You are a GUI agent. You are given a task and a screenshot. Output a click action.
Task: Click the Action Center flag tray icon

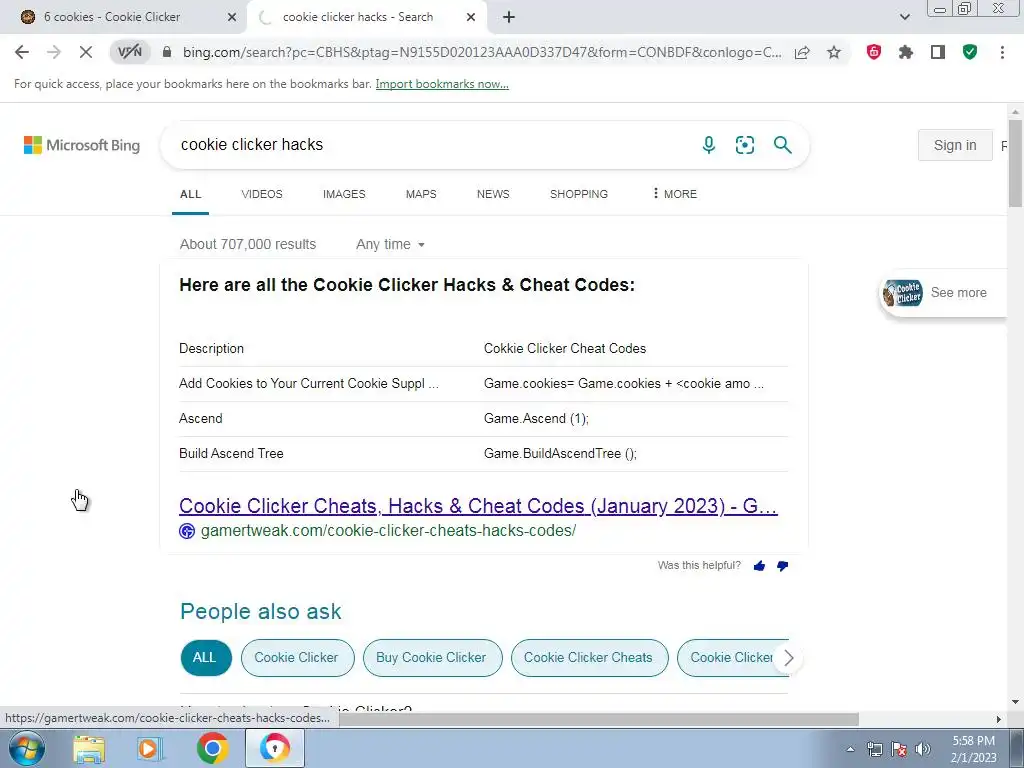click(899, 749)
